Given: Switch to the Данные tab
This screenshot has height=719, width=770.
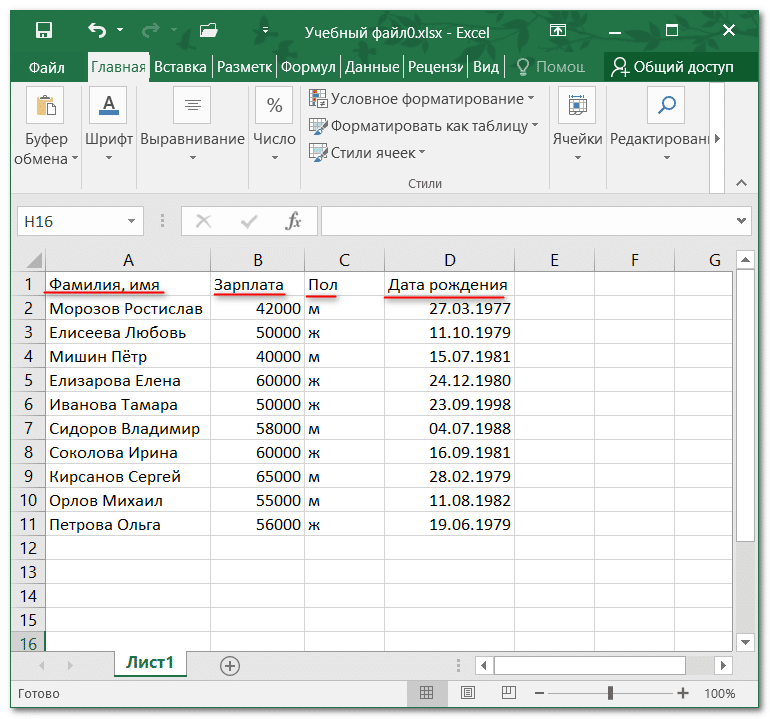Looking at the screenshot, I should pos(372,67).
